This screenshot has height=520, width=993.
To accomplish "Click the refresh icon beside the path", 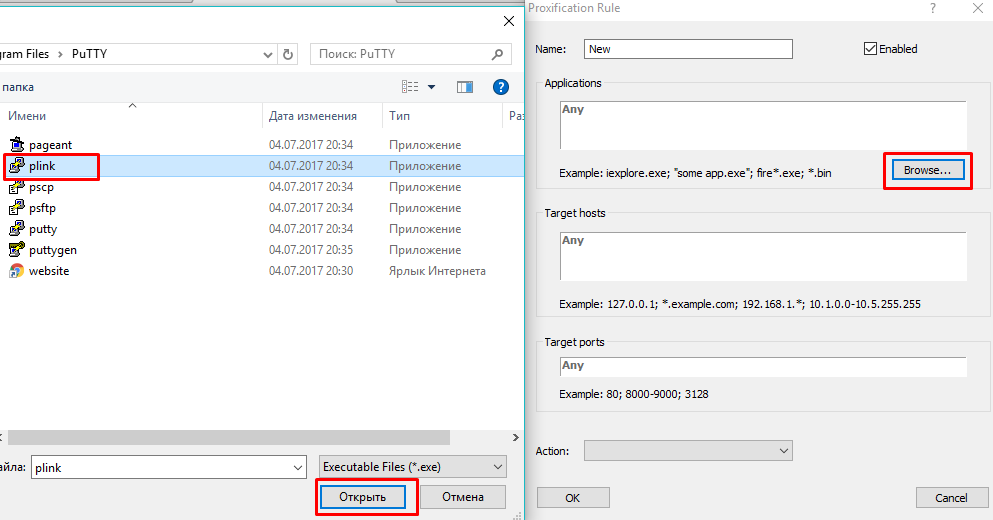I will click(288, 54).
